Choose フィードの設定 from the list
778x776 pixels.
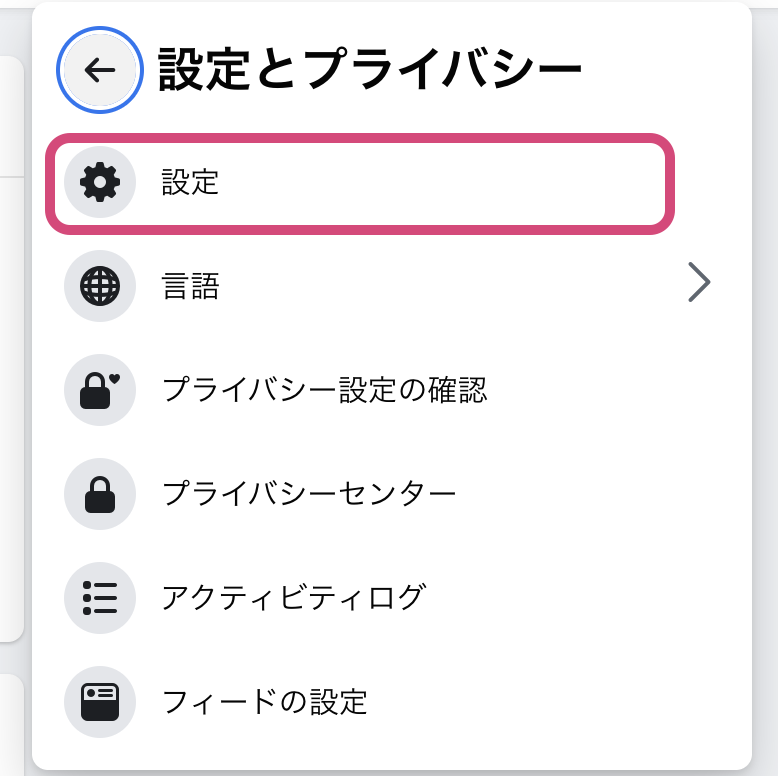pyautogui.click(x=264, y=702)
